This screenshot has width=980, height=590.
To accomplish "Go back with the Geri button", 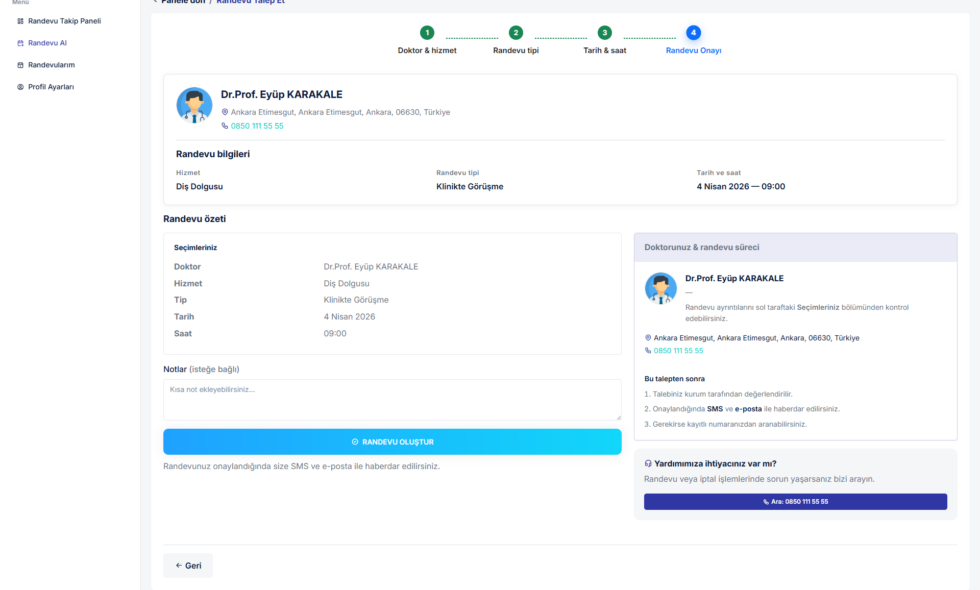I will pyautogui.click(x=188, y=565).
